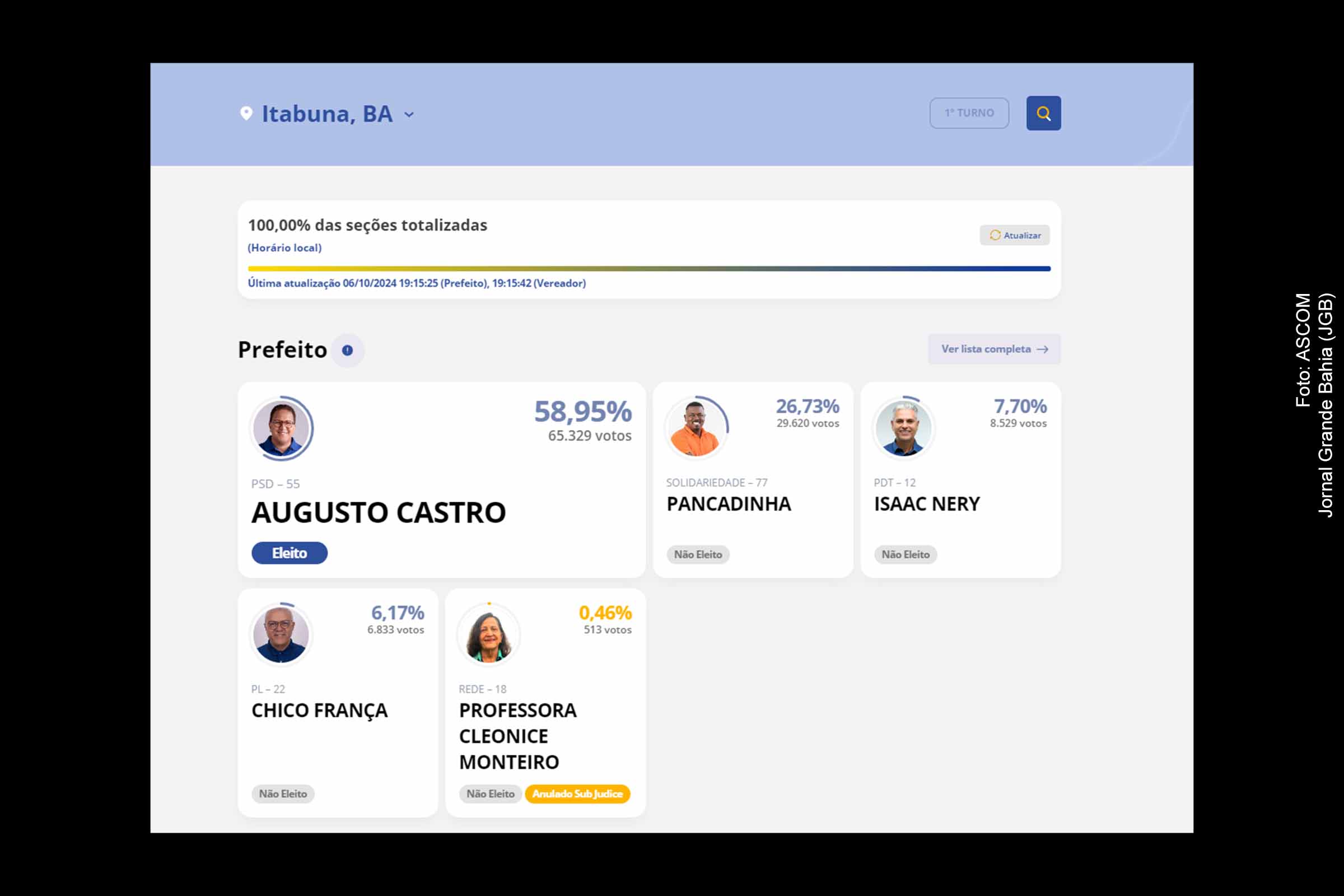
Task: Expand the Itabuna, BA city dropdown chevron
Action: (x=409, y=114)
